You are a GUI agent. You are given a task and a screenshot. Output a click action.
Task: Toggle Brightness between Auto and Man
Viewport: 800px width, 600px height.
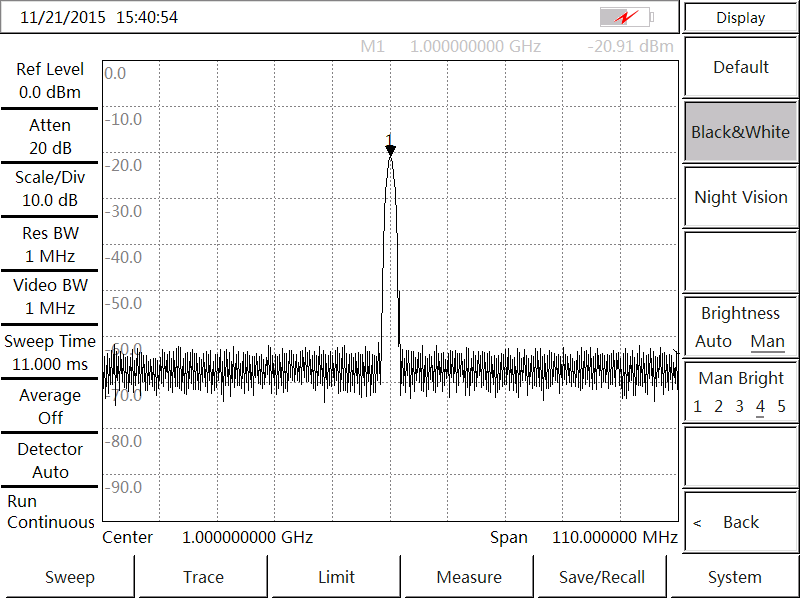740,327
